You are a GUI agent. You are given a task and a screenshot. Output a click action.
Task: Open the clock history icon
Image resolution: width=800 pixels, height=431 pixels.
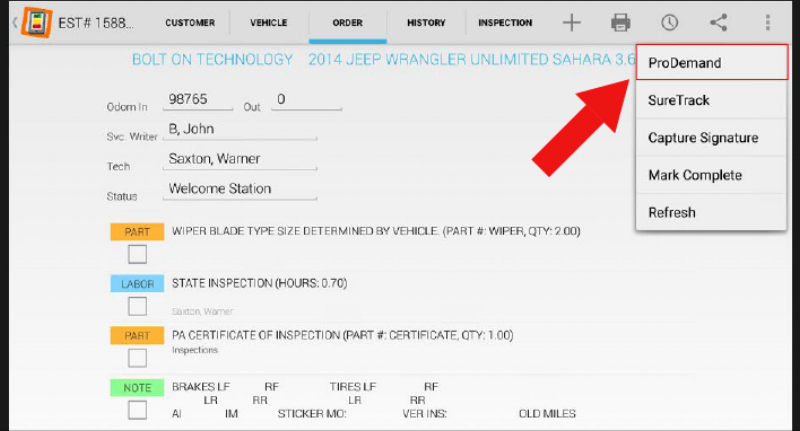[x=669, y=22]
